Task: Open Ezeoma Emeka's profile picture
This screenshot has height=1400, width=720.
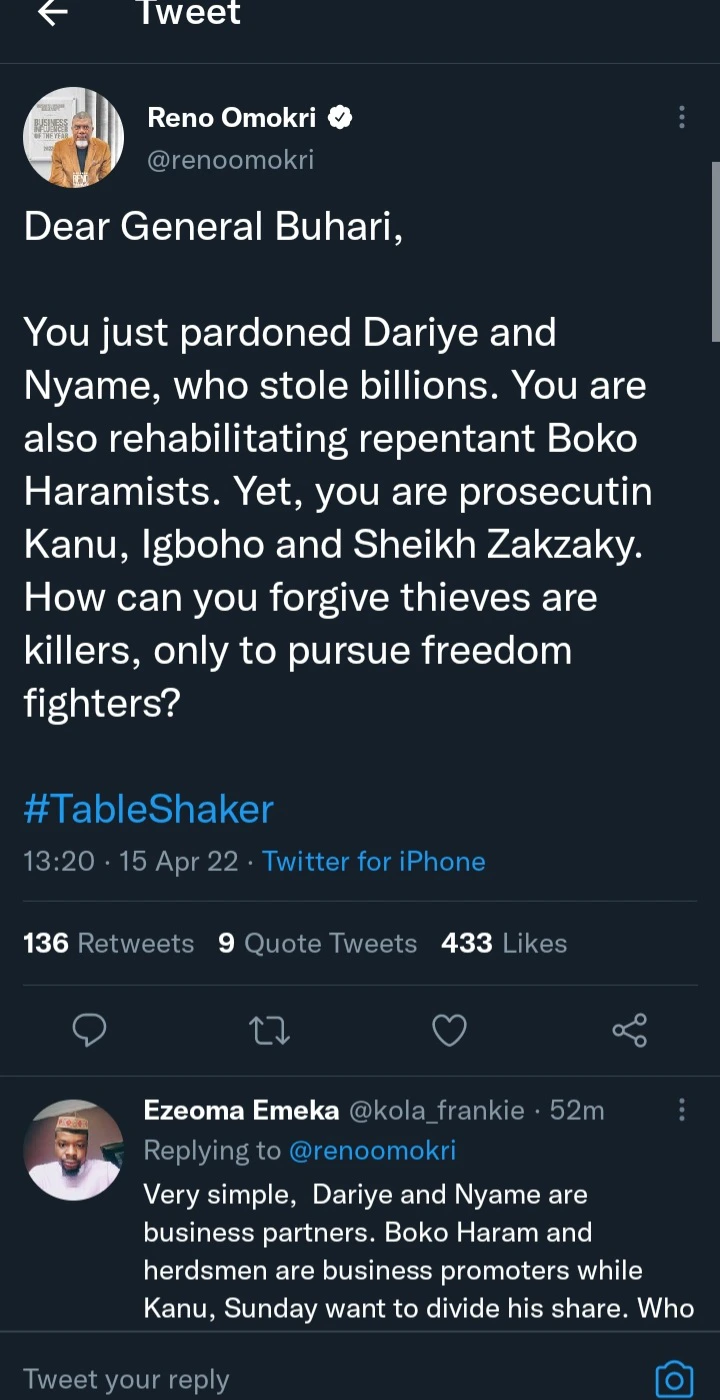Action: [x=73, y=1150]
